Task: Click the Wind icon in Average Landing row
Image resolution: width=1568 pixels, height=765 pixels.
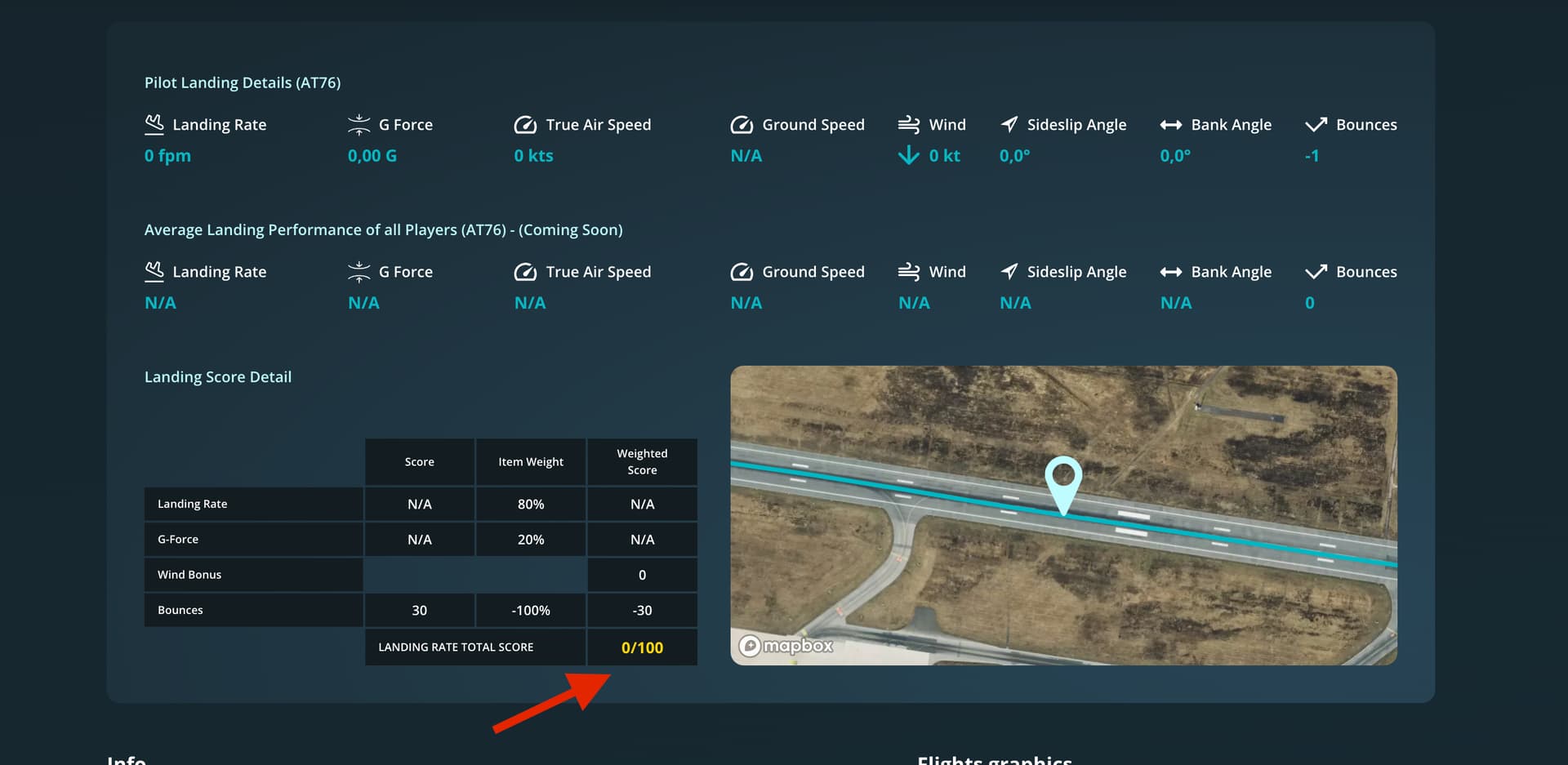Action: point(909,272)
